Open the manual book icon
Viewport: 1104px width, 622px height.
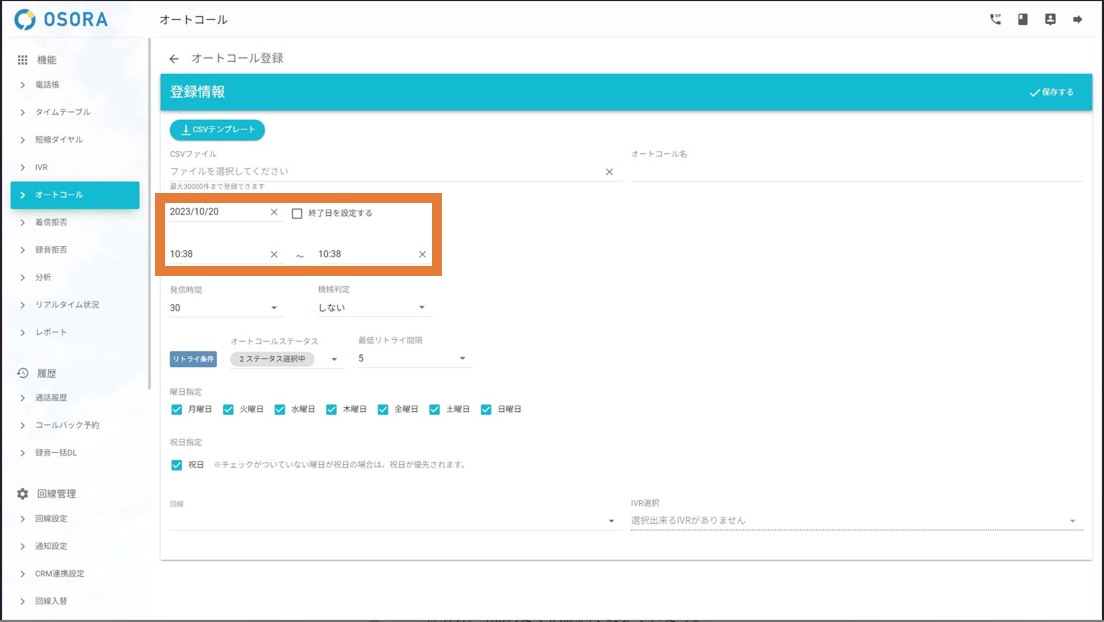point(1023,19)
